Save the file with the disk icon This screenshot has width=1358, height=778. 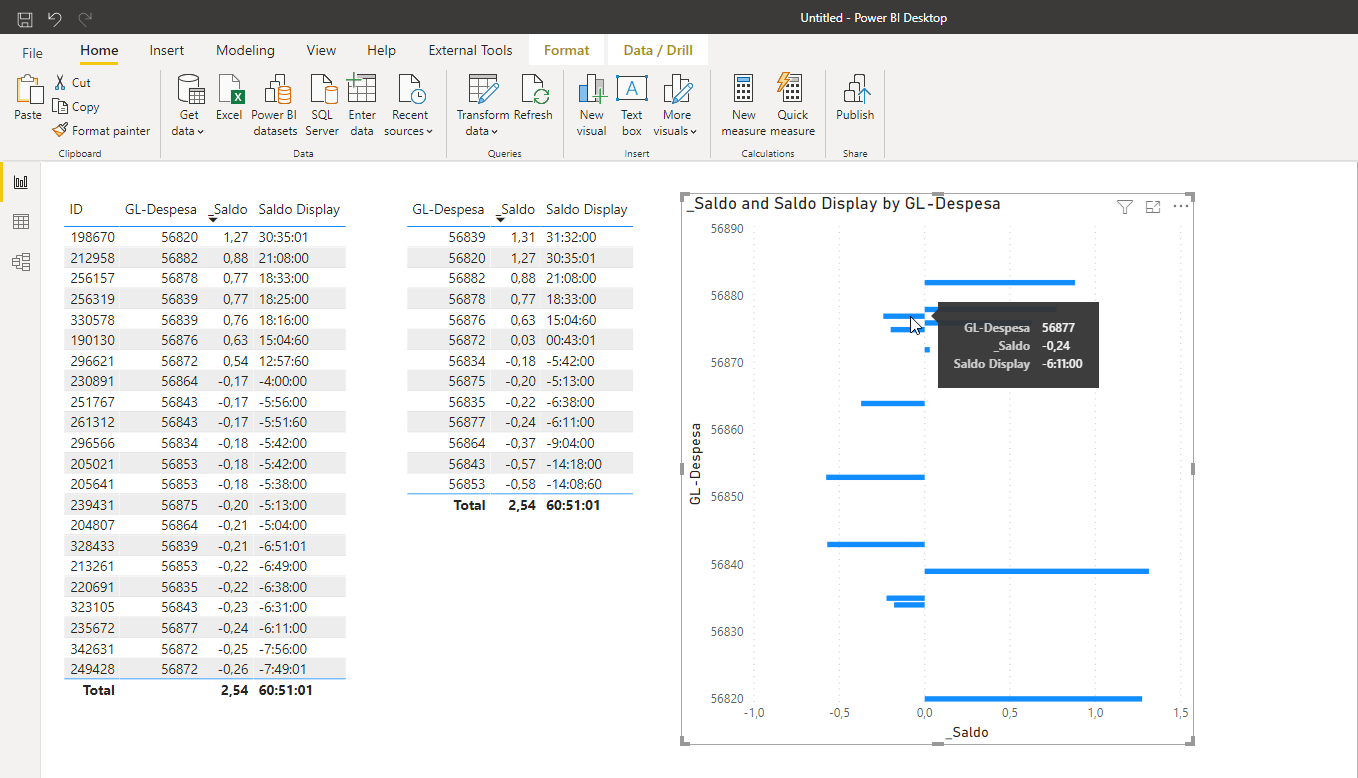(x=26, y=18)
